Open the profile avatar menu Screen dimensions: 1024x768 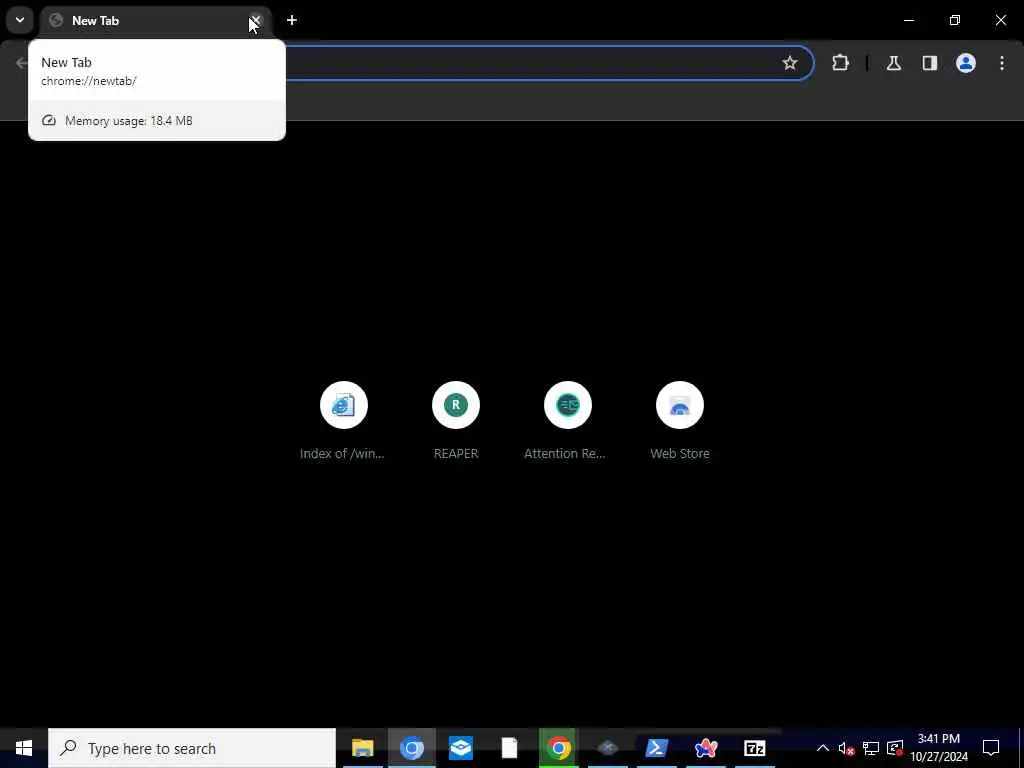coord(966,63)
